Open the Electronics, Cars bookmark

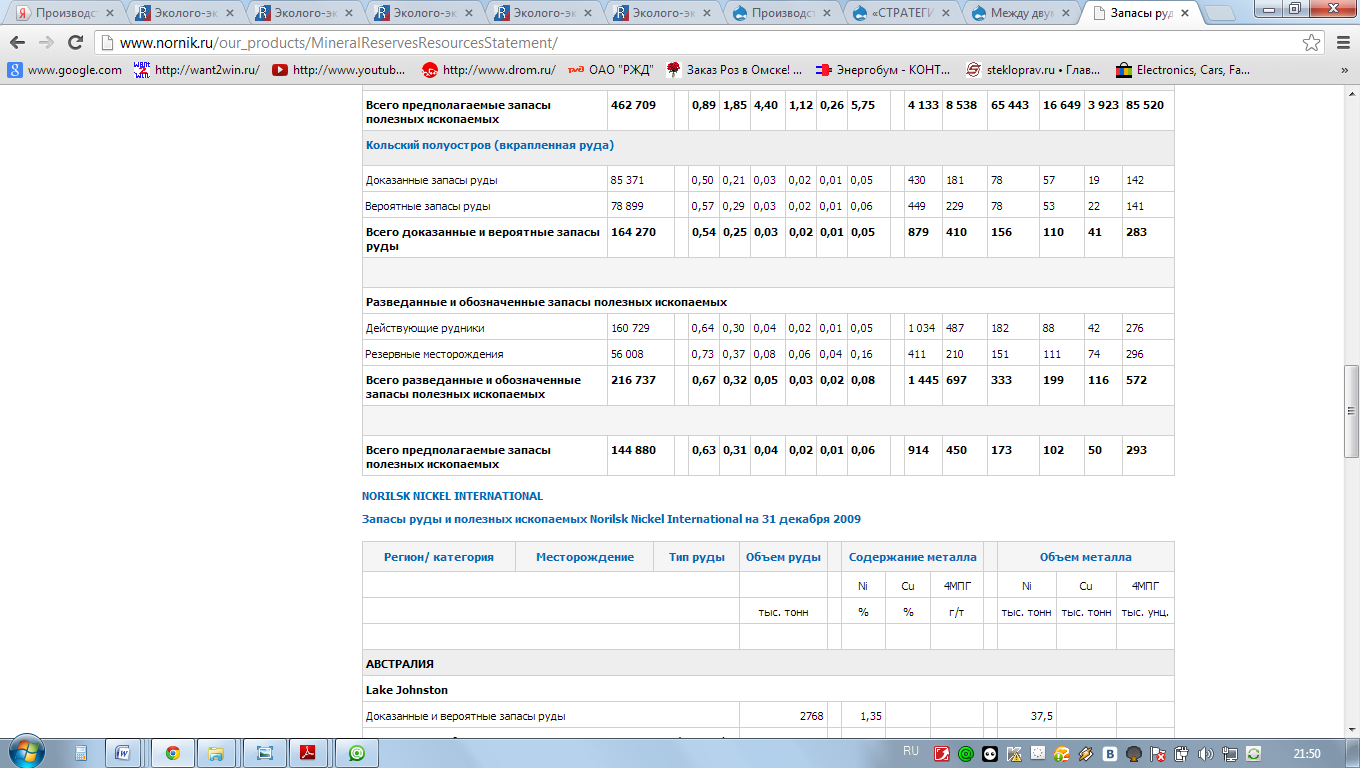(1185, 70)
